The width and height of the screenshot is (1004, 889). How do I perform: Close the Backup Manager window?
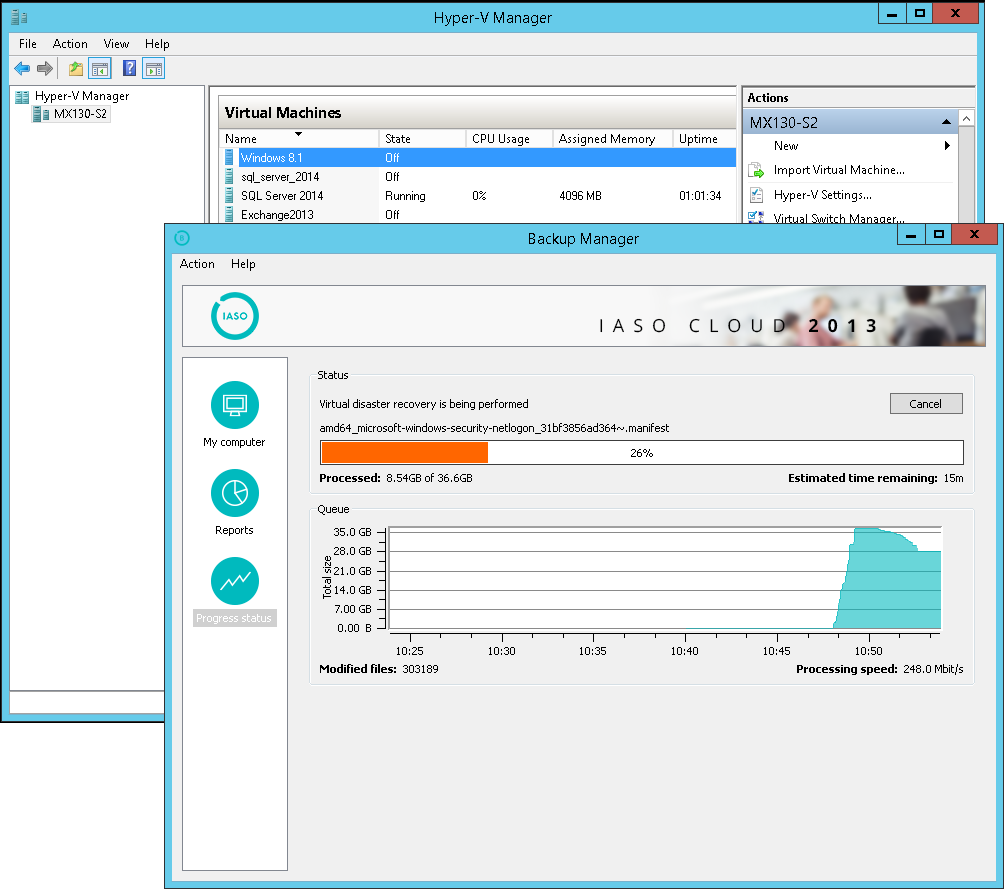(x=974, y=235)
